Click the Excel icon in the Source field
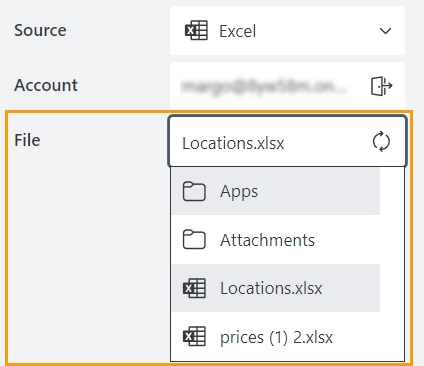This screenshot has width=424, height=366. point(196,30)
